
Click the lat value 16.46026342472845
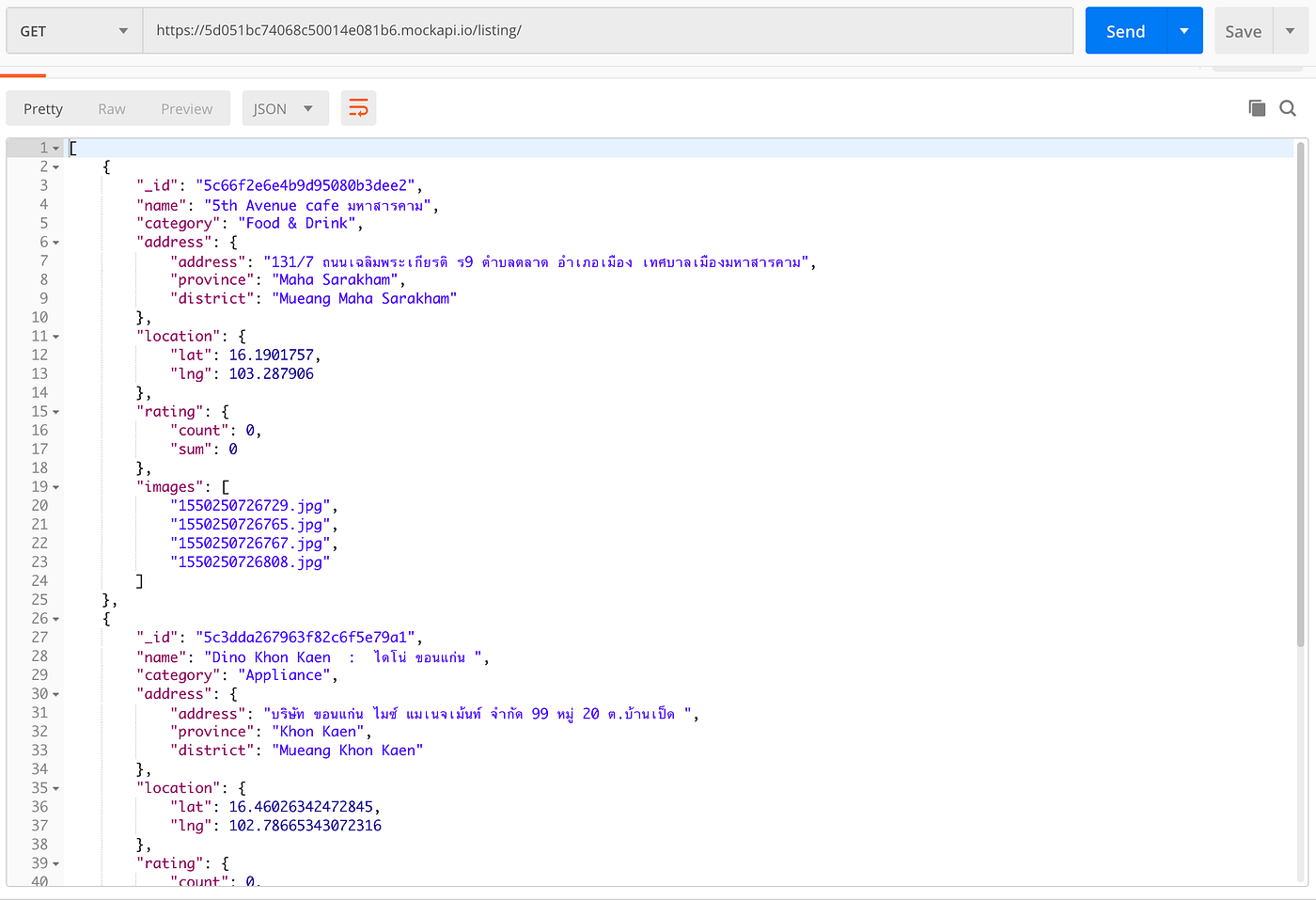tap(301, 806)
